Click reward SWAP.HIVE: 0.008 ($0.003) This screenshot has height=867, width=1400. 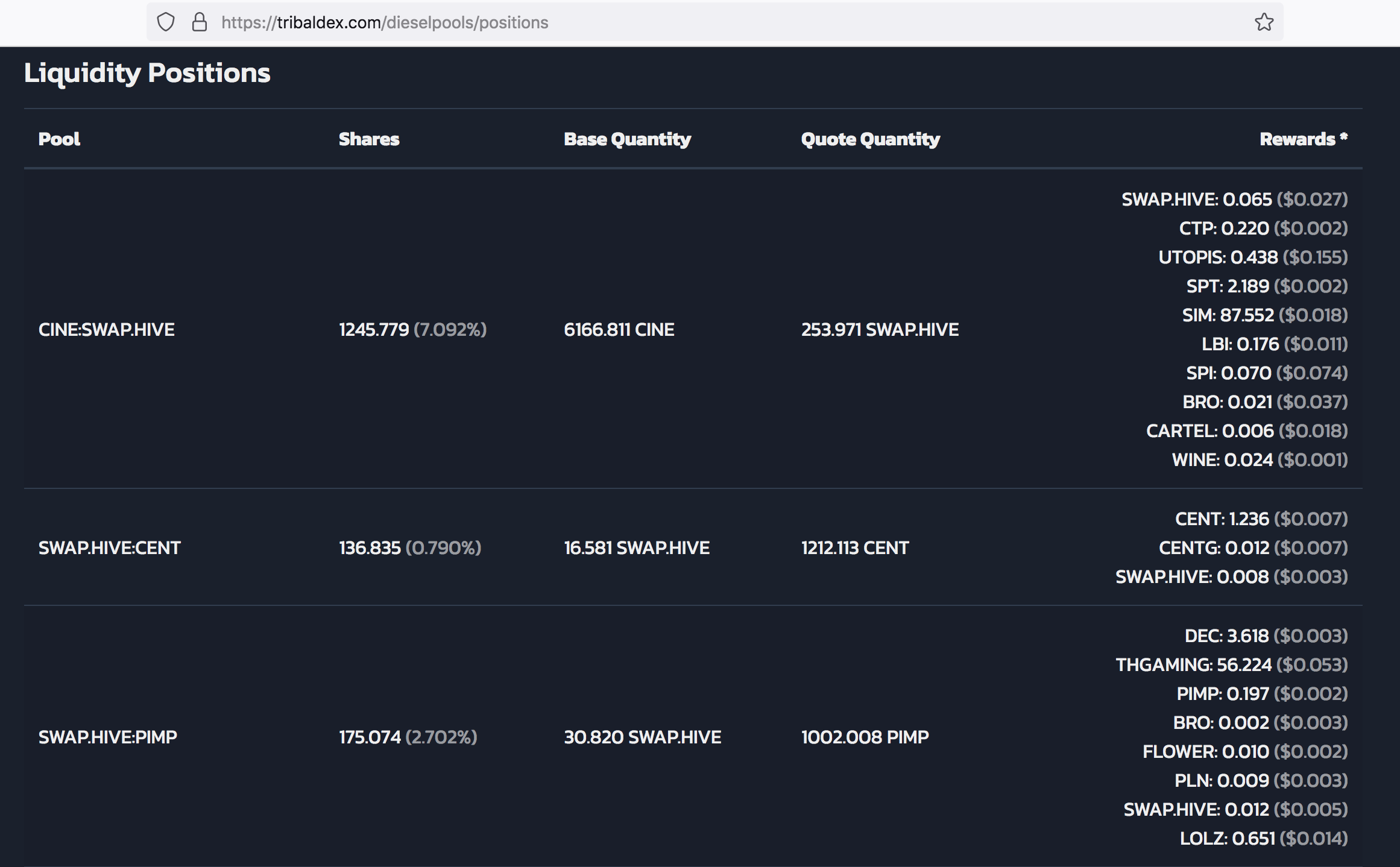coord(1232,577)
